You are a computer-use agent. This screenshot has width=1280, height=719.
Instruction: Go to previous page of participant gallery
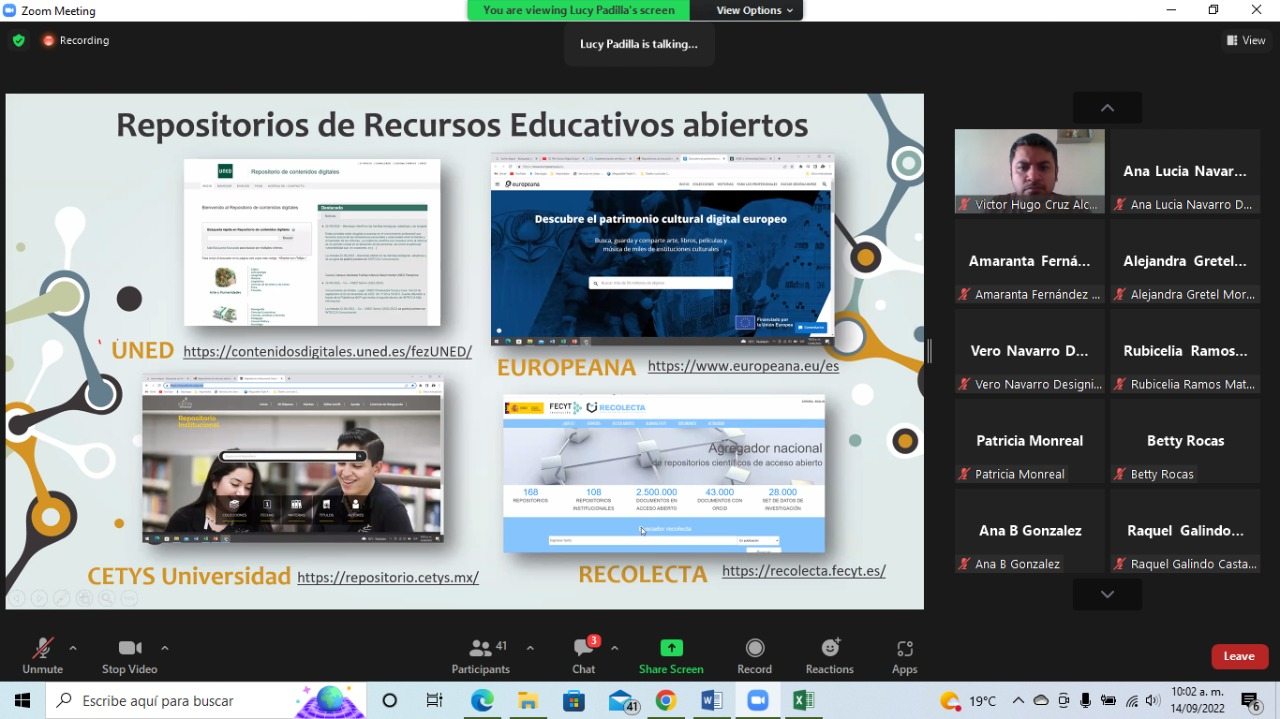click(x=1107, y=108)
